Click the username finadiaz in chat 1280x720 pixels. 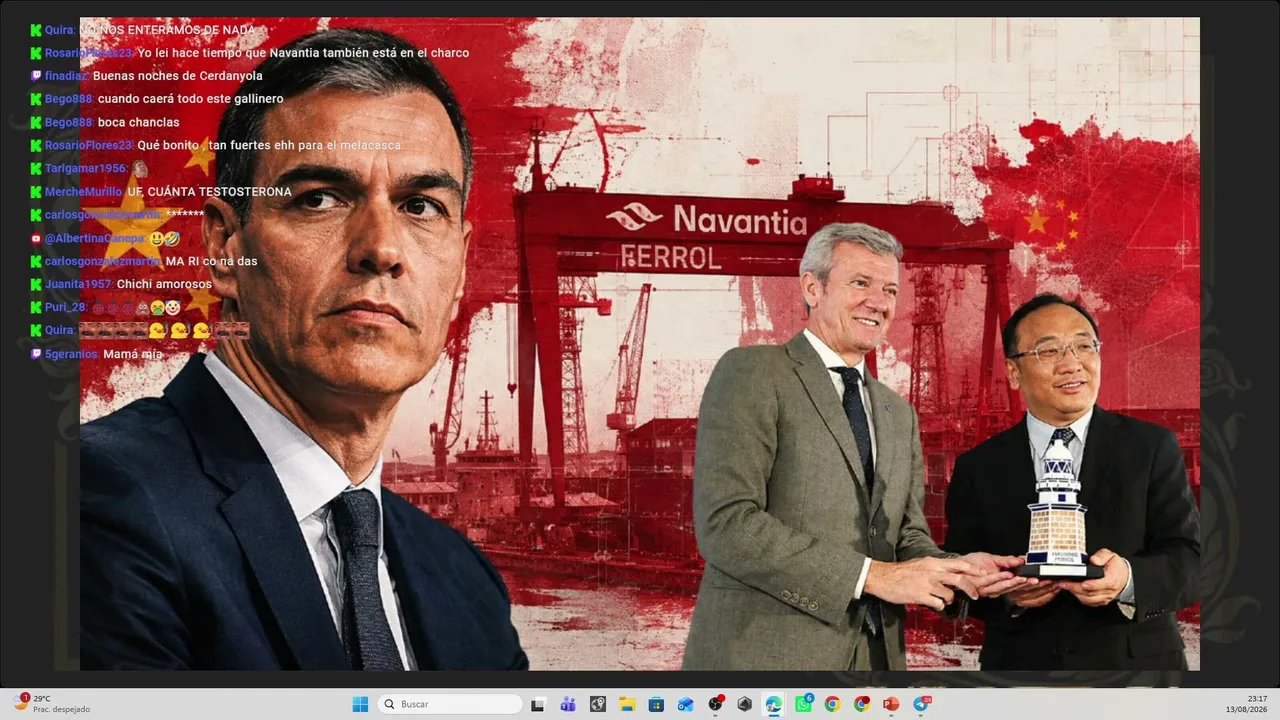pos(66,76)
